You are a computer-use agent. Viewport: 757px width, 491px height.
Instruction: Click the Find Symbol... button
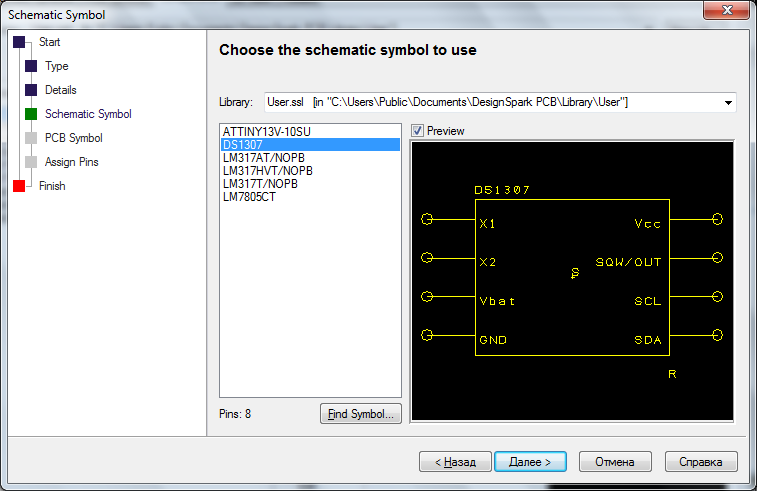[x=361, y=414]
